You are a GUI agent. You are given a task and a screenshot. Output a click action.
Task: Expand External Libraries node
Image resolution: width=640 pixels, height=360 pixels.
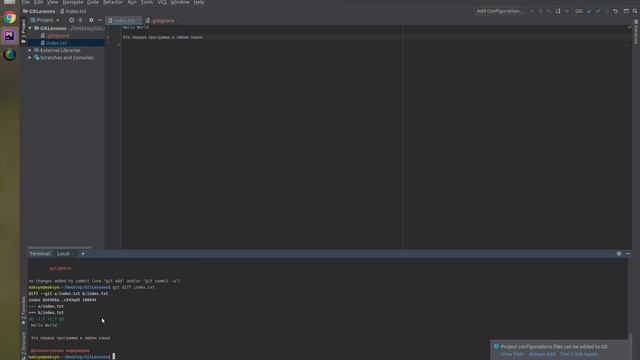pyautogui.click(x=30, y=50)
